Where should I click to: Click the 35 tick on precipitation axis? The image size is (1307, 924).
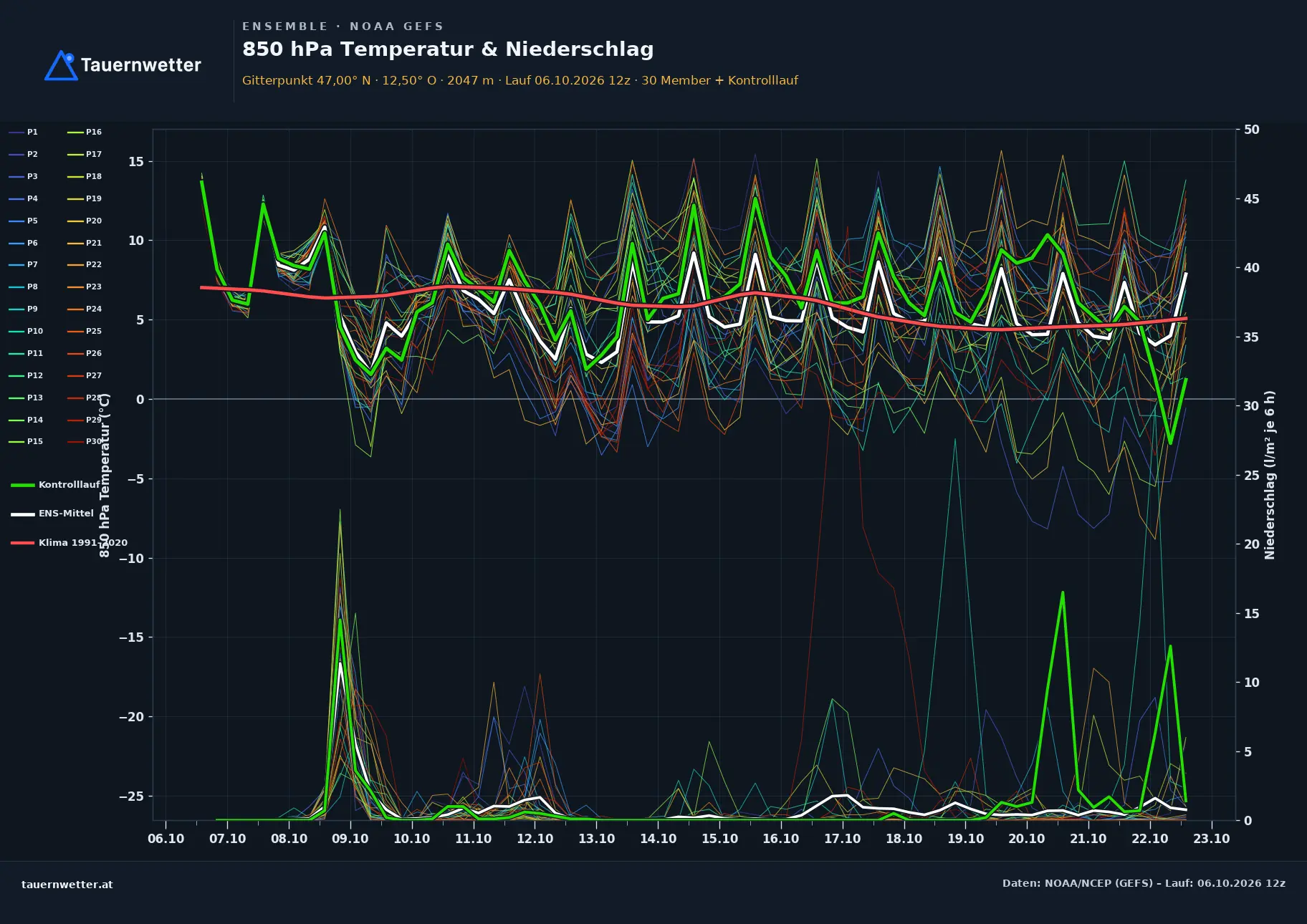pyautogui.click(x=1252, y=337)
